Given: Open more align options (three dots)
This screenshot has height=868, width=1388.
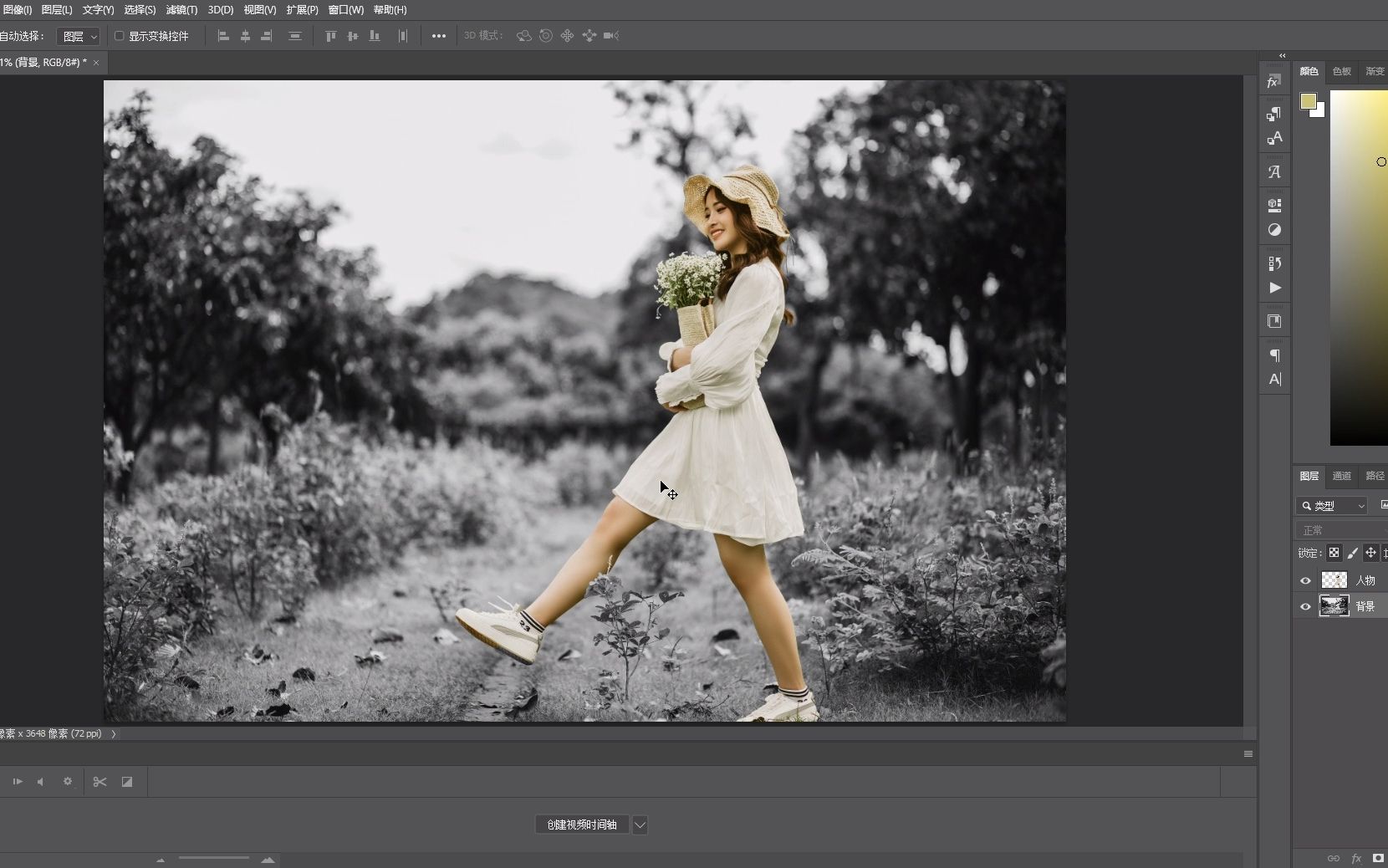Looking at the screenshot, I should (438, 36).
